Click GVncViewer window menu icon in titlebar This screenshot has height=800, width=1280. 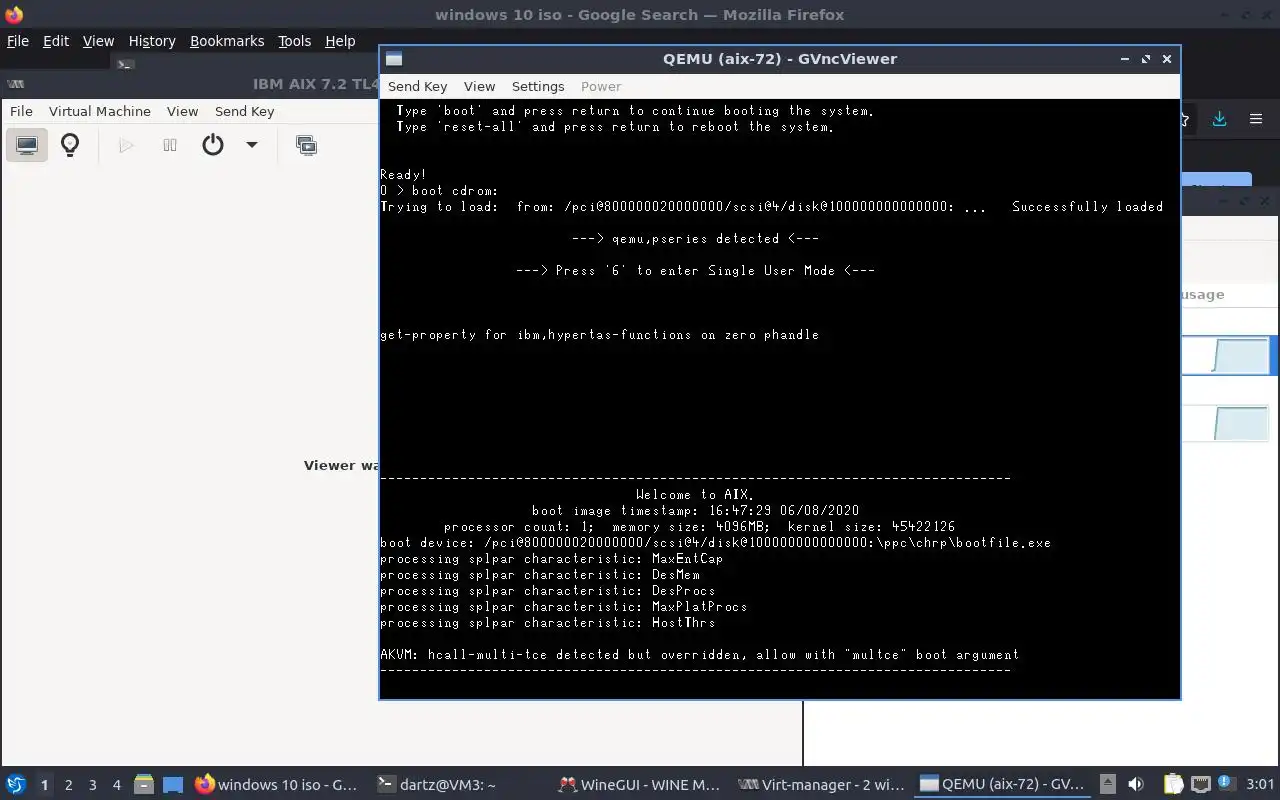394,59
